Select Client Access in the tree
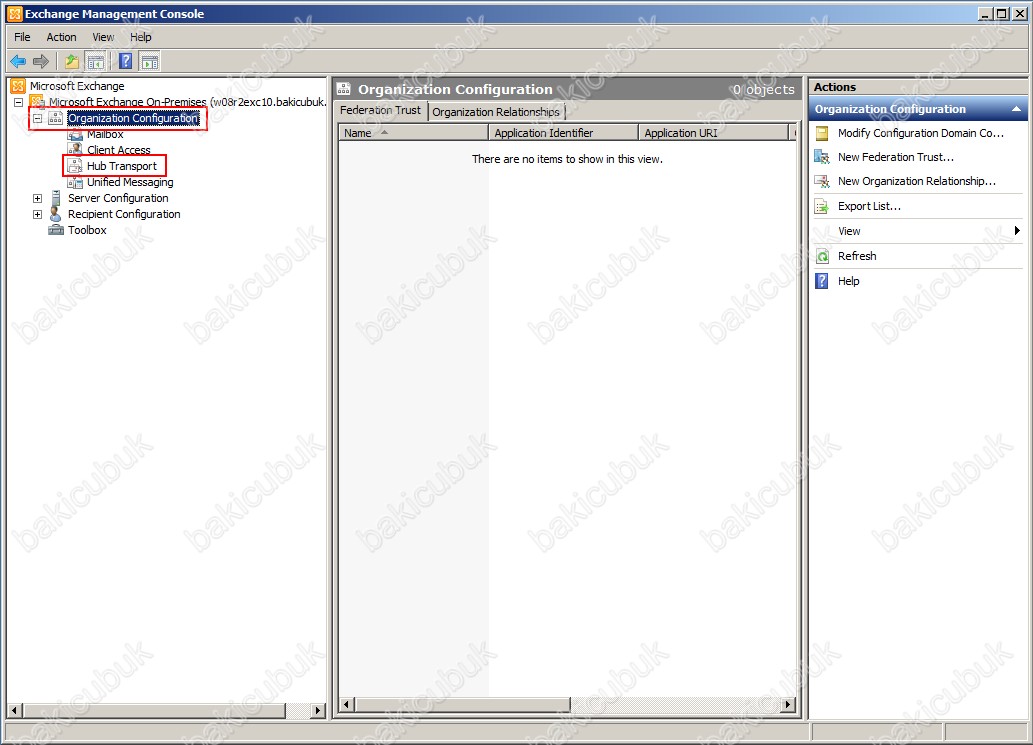Screen dimensions: 1033x745 click(119, 150)
